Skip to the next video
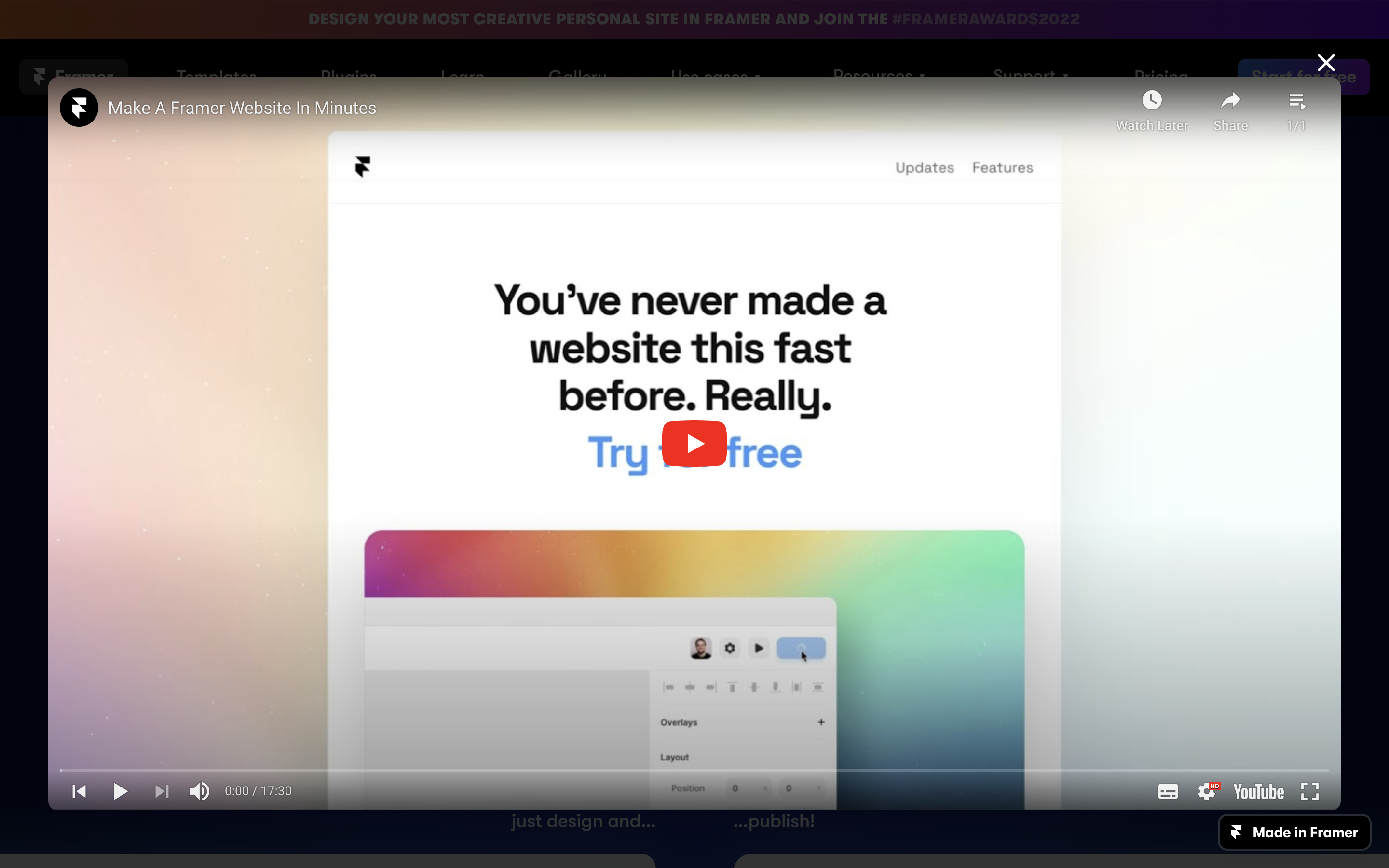 pyautogui.click(x=162, y=791)
